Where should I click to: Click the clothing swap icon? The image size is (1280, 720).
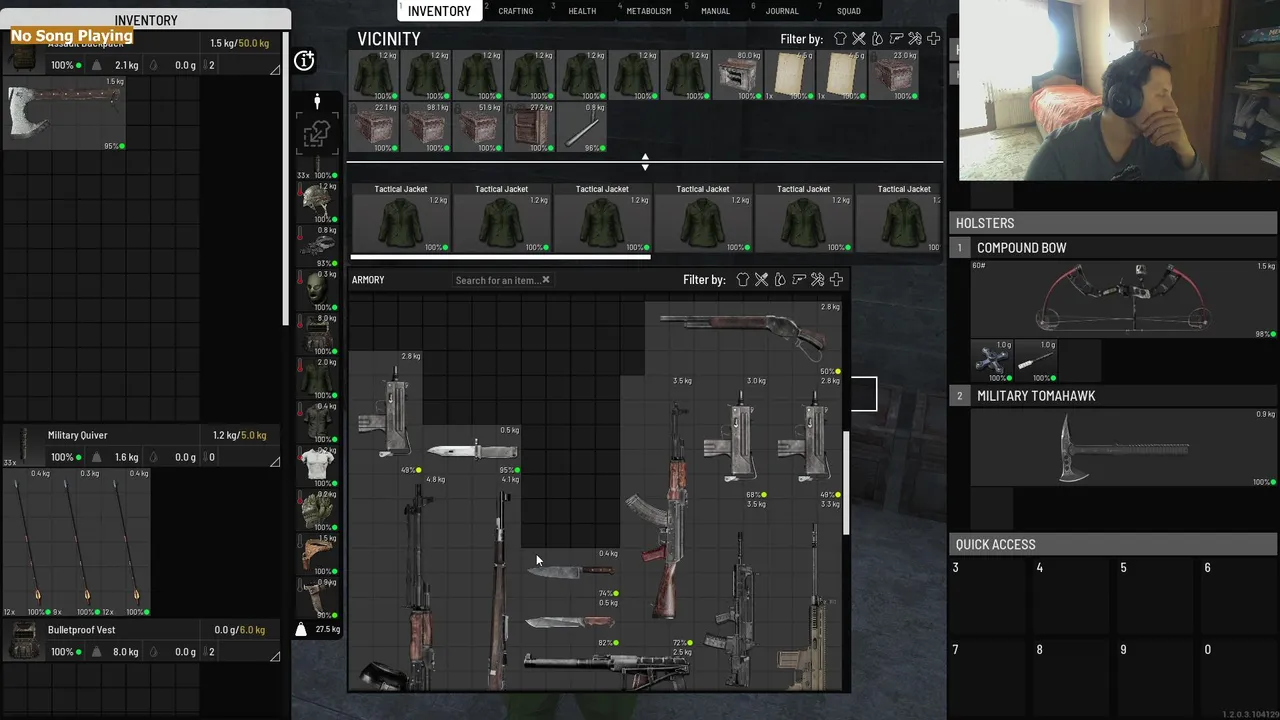[317, 133]
